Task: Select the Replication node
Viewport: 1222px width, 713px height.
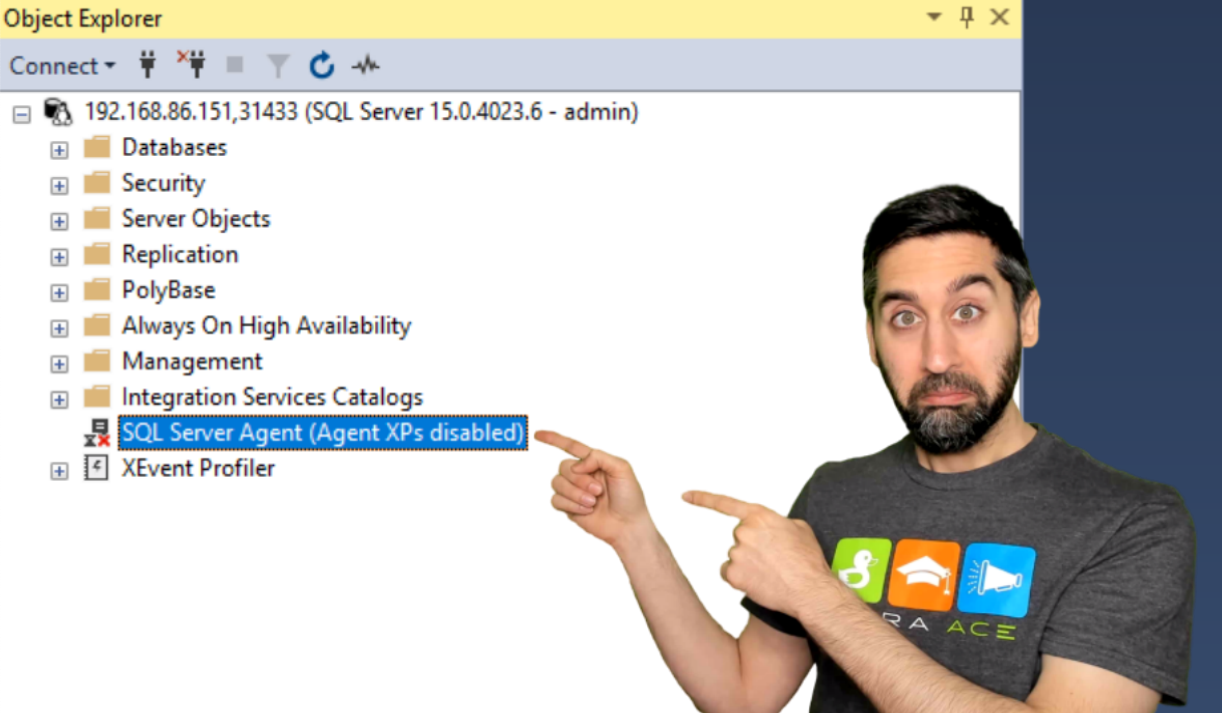Action: (x=180, y=254)
